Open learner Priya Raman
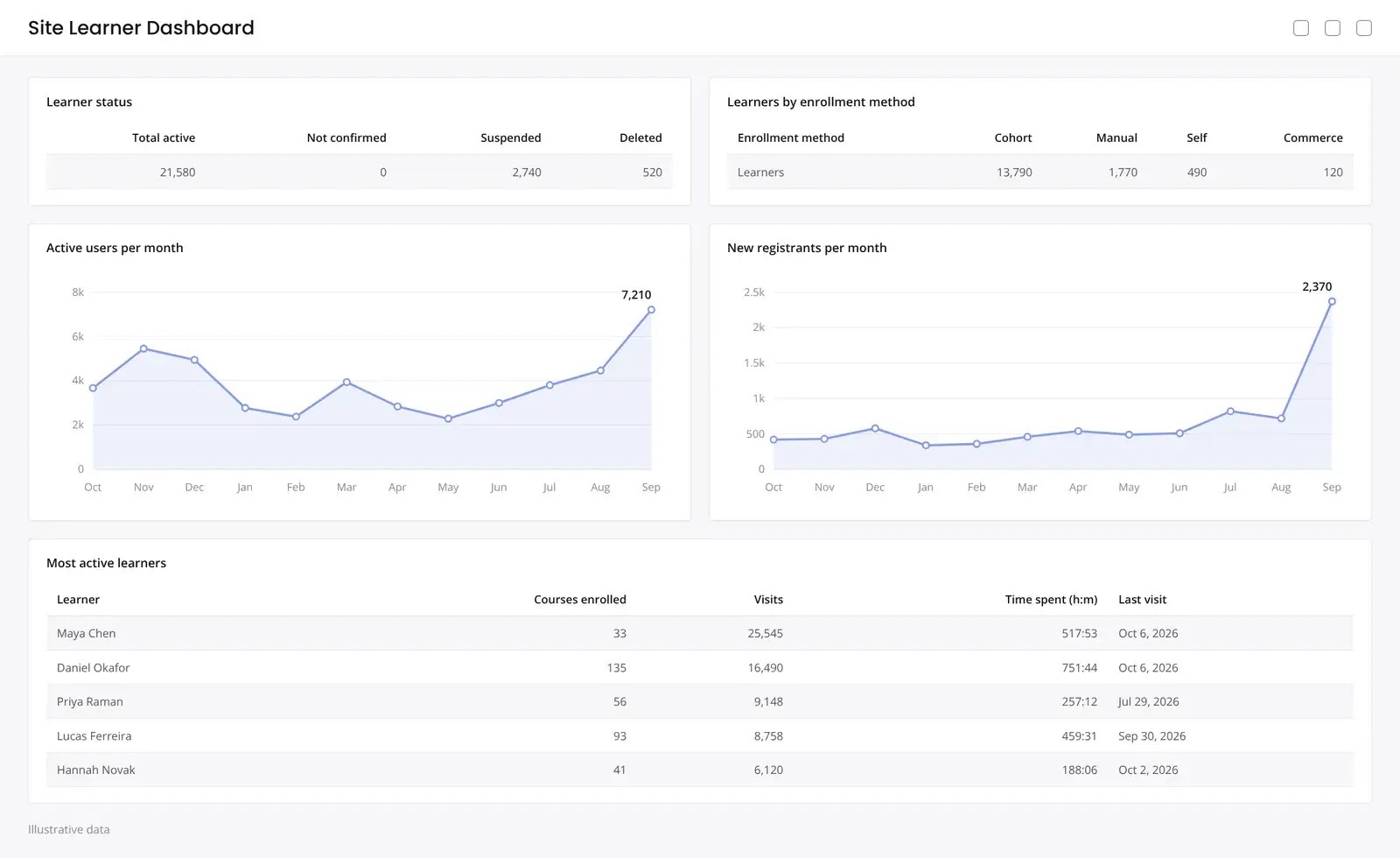This screenshot has height=858, width=1400. (x=89, y=701)
